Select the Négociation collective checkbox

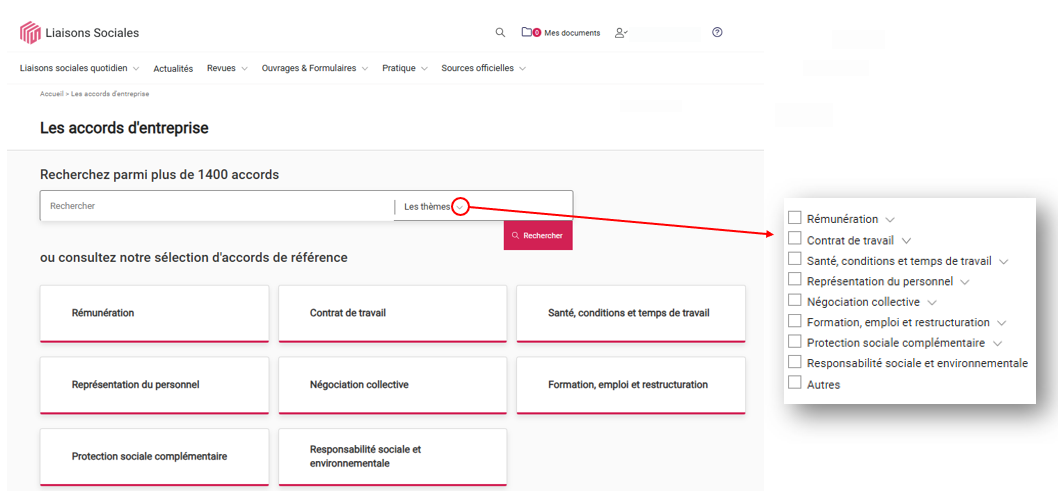point(795,300)
